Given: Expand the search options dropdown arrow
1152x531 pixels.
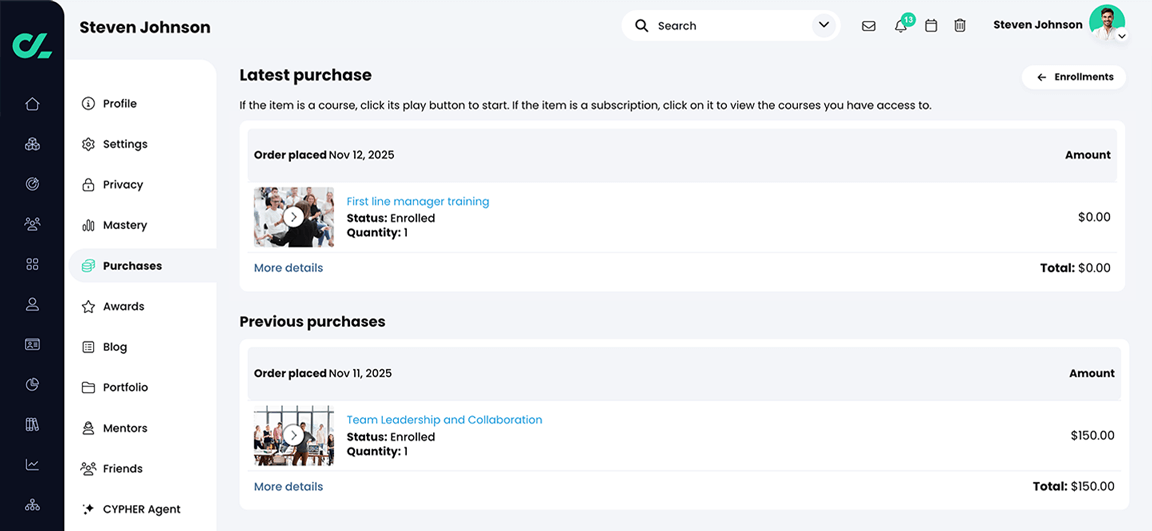Looking at the screenshot, I should [823, 26].
